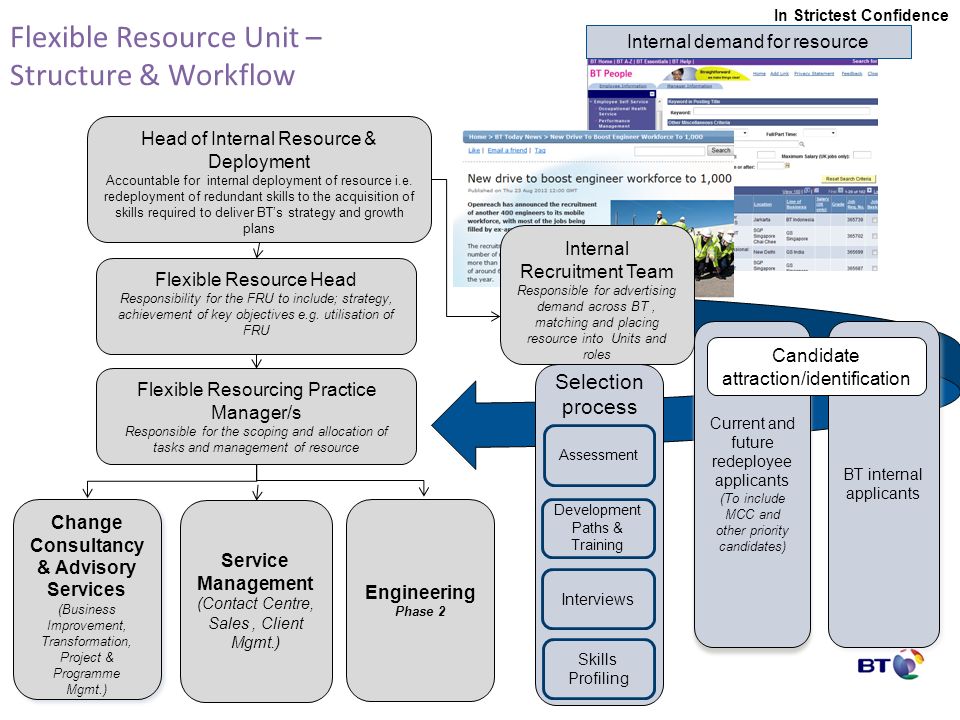Open BT Home in the top purple bar
960x720 pixels.
pos(601,61)
